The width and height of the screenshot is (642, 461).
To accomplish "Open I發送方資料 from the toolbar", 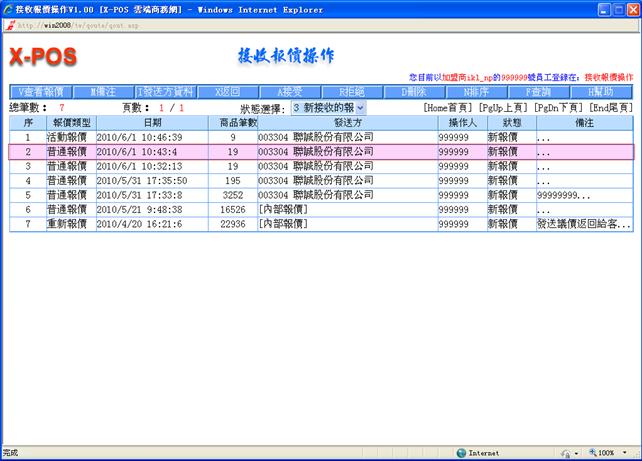I will click(166, 91).
